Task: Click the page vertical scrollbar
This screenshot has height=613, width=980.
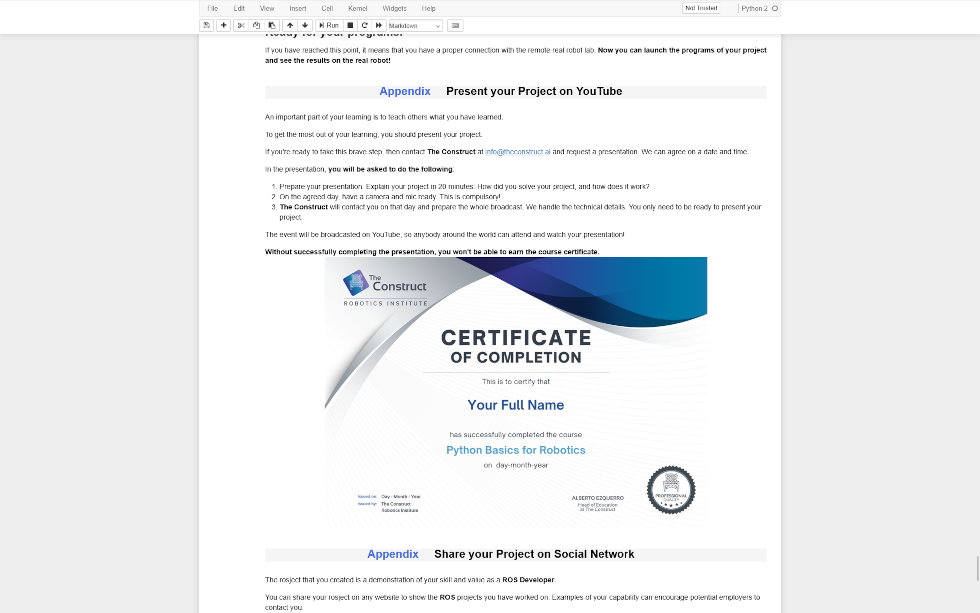Action: (x=976, y=568)
